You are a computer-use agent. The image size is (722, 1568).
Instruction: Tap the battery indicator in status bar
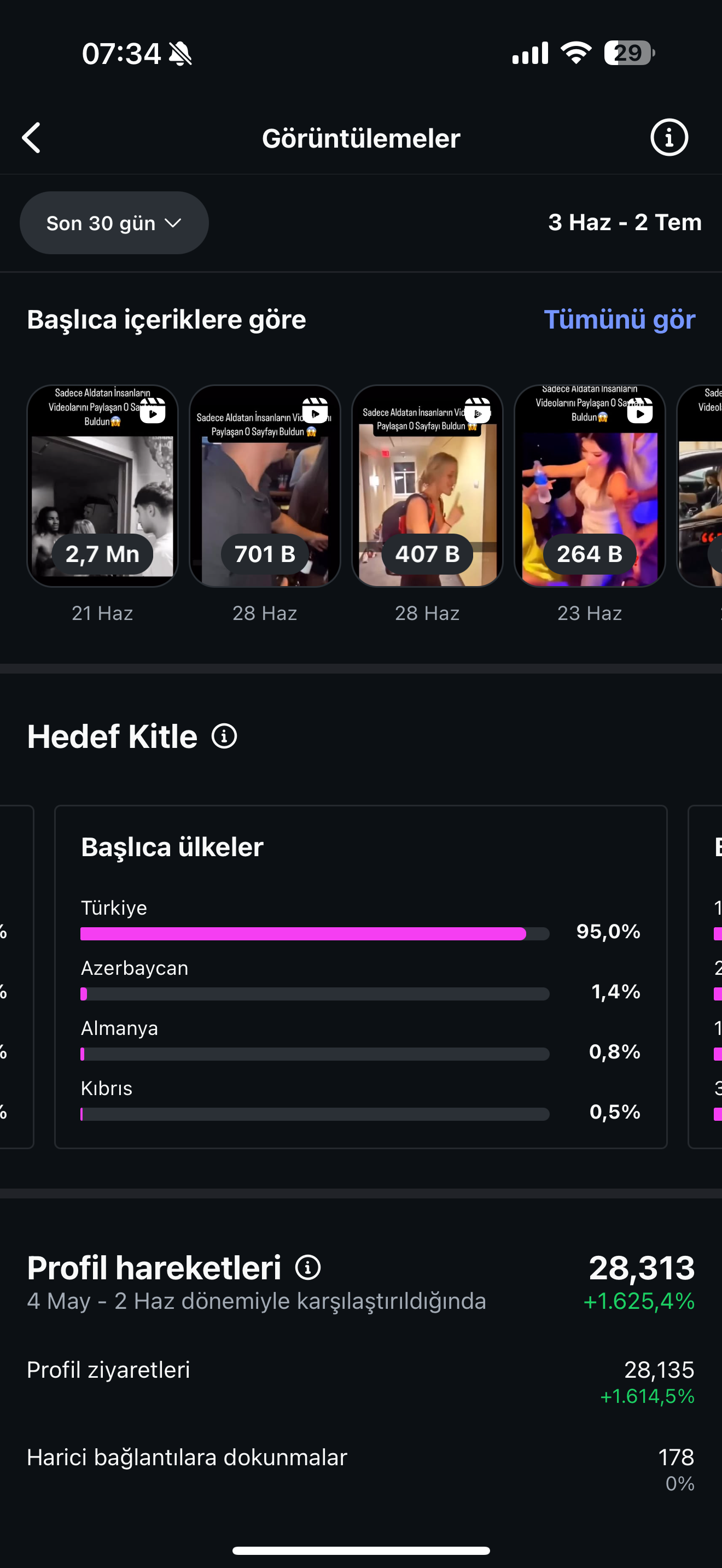pyautogui.click(x=629, y=53)
